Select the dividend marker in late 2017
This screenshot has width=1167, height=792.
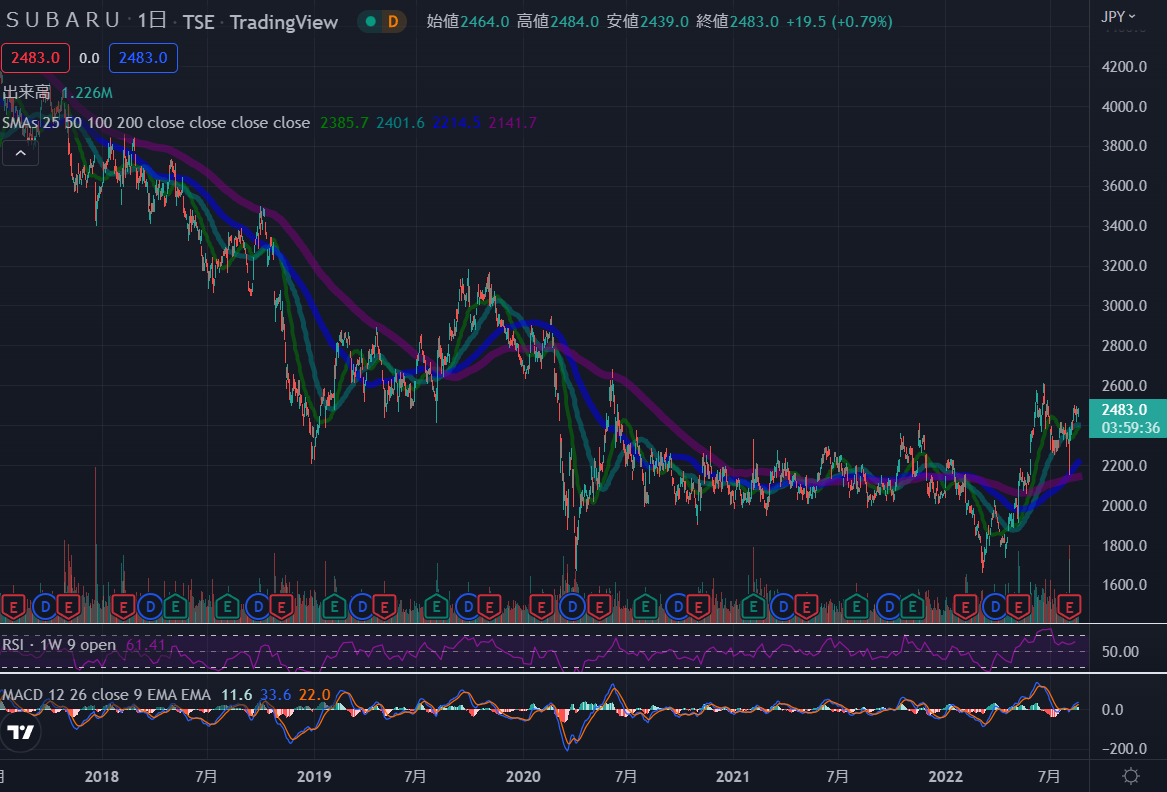click(45, 607)
